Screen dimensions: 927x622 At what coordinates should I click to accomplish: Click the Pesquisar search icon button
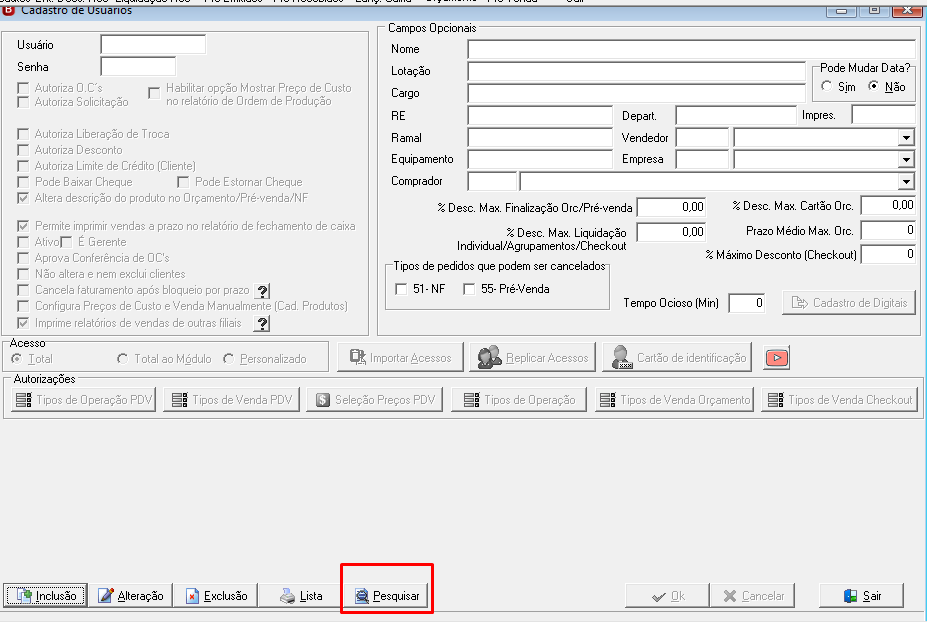(x=387, y=595)
